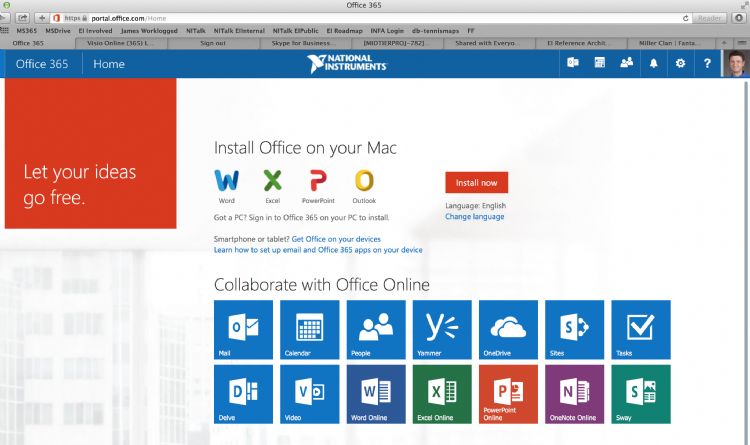The height and width of the screenshot is (445, 750).
Task: Open the EI Roadmap bookmark
Action: click(344, 31)
